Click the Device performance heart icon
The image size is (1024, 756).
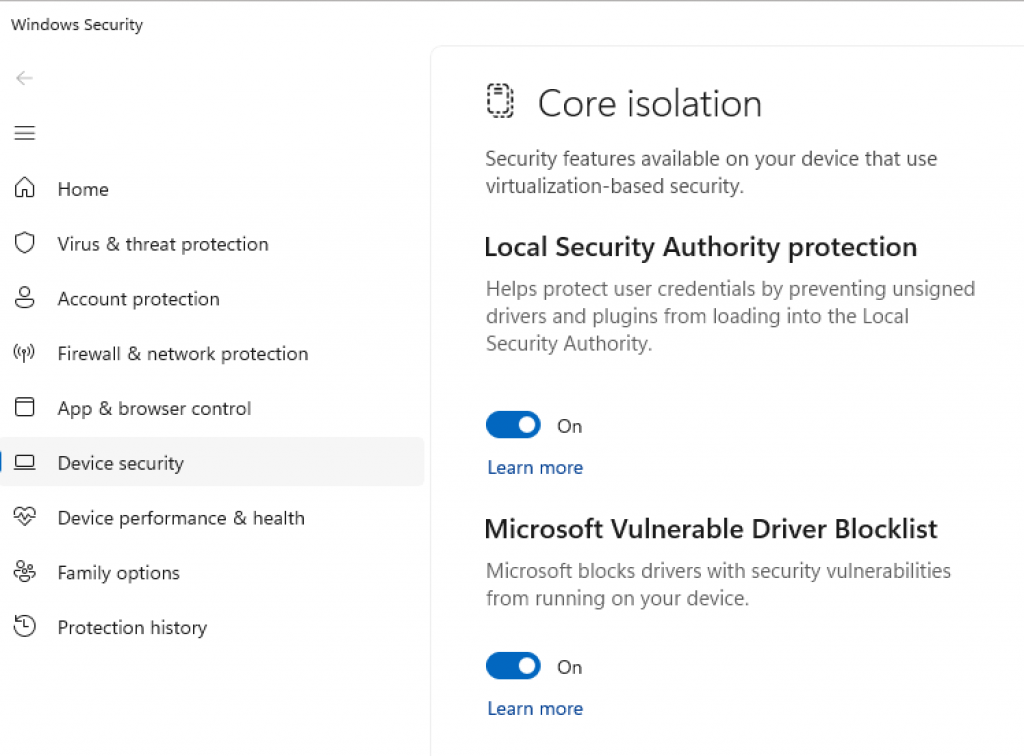25,517
